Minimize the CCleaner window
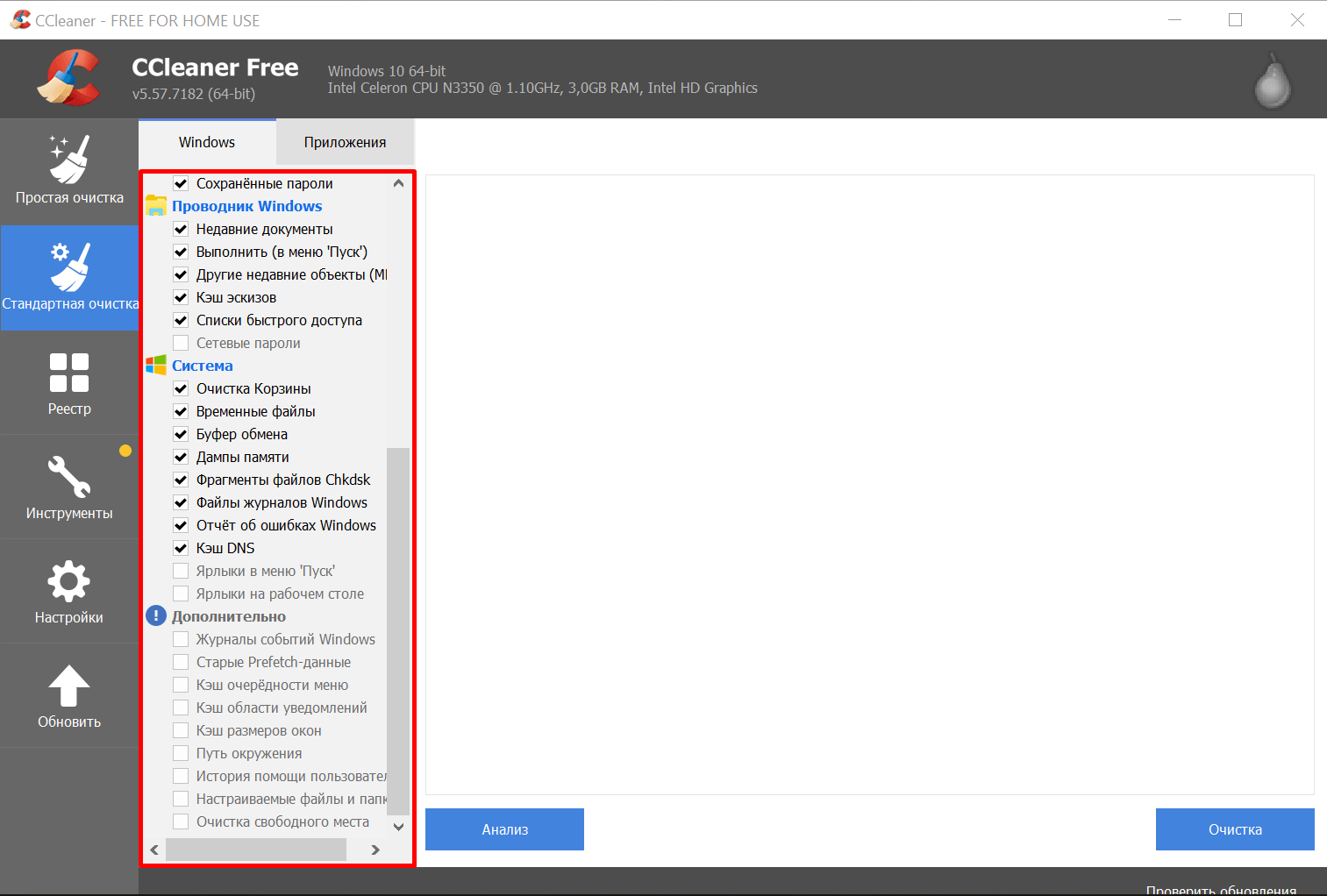The image size is (1327, 896). point(1175,19)
